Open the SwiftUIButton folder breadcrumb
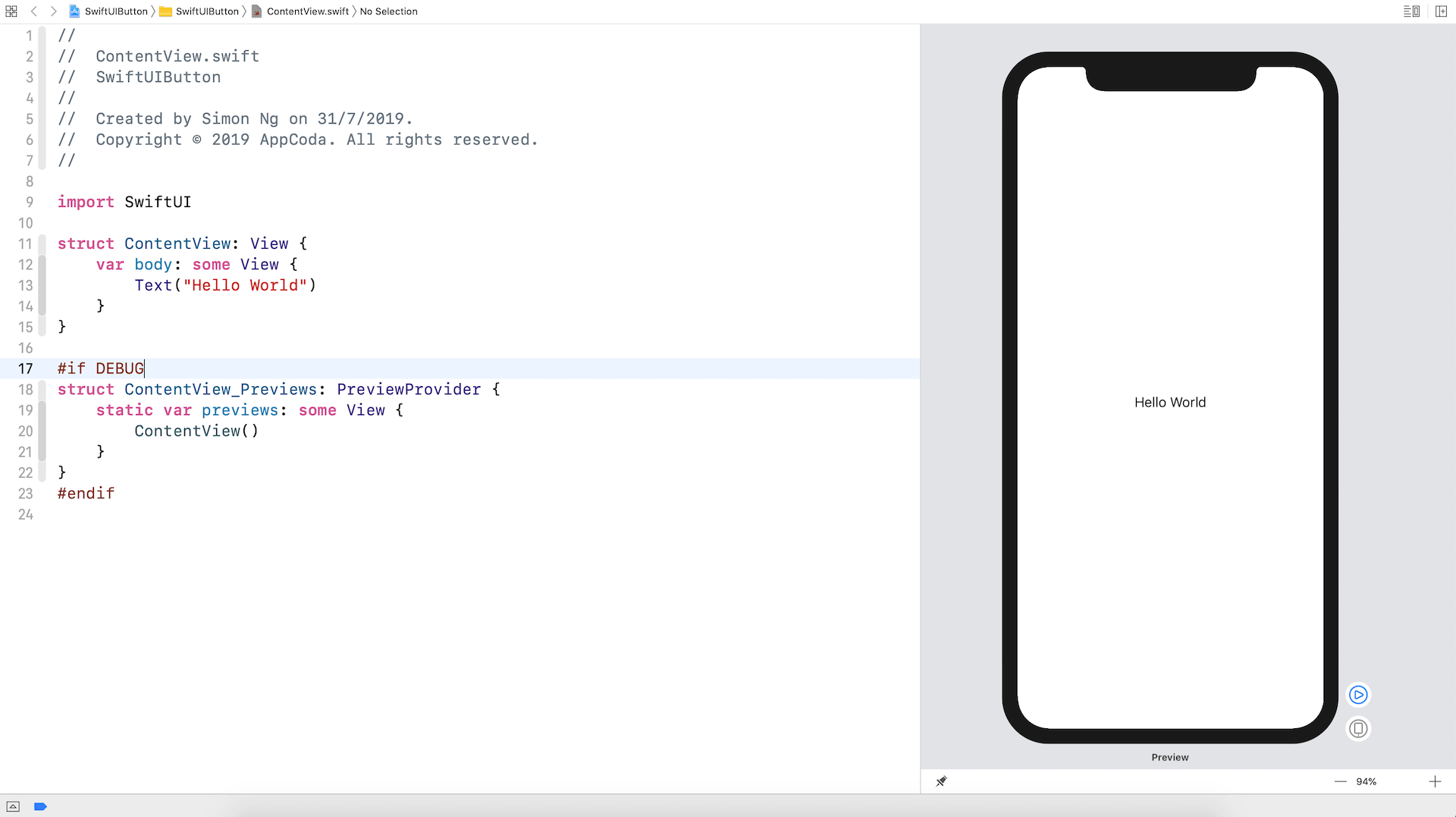 click(x=206, y=11)
